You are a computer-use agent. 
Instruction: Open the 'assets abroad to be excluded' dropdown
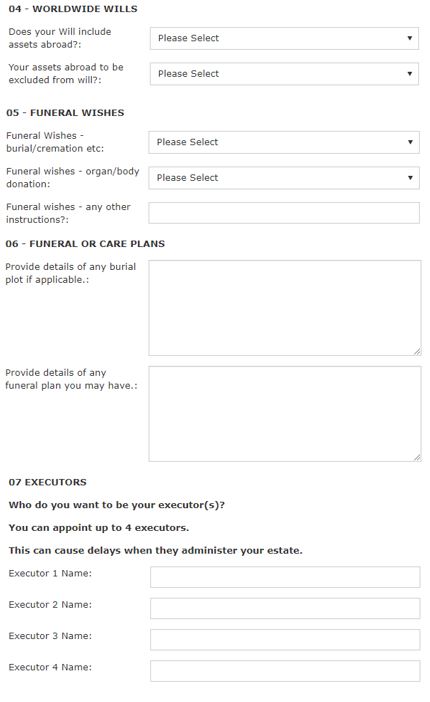(x=284, y=74)
